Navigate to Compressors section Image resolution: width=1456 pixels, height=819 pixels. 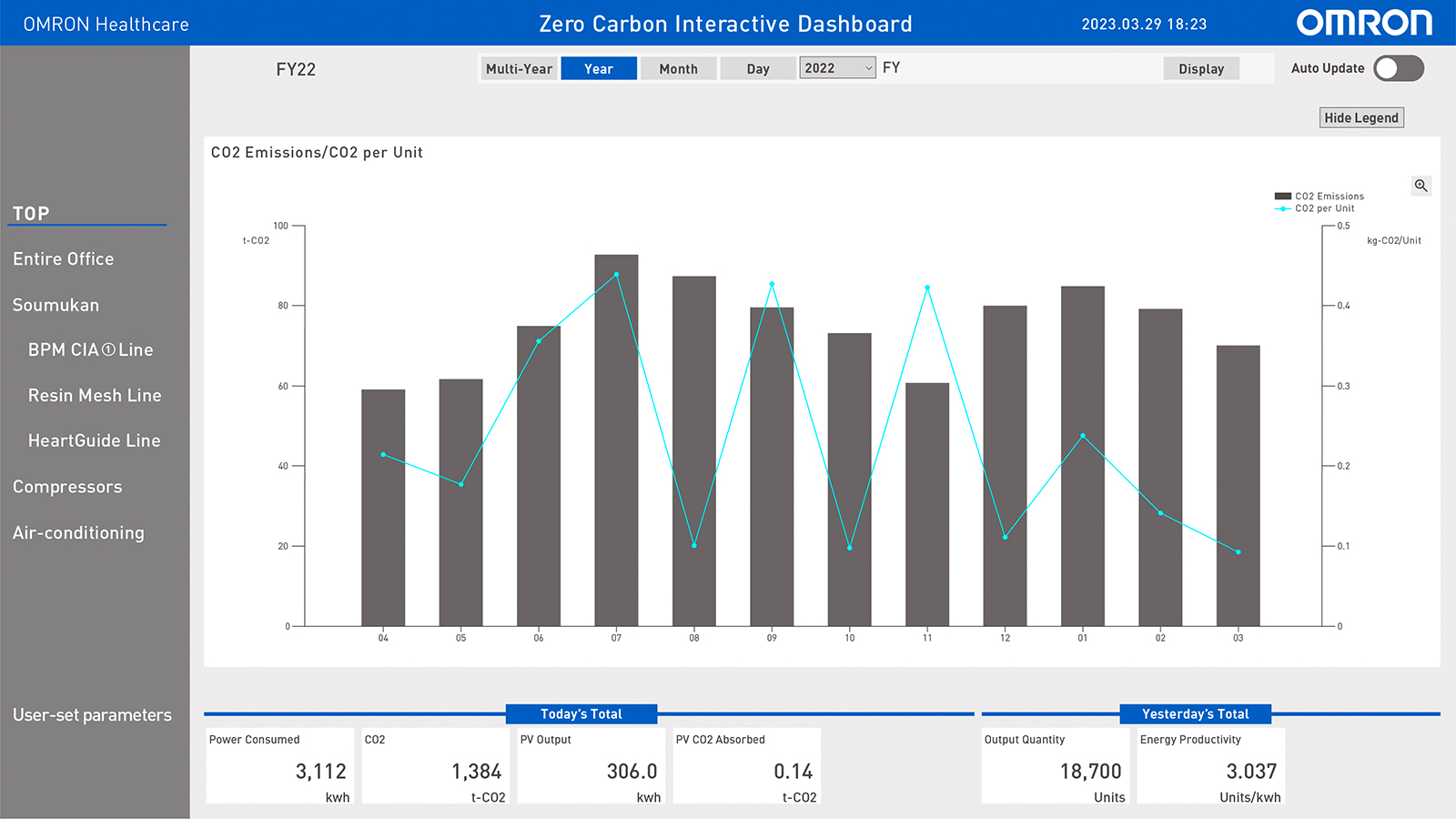point(67,487)
